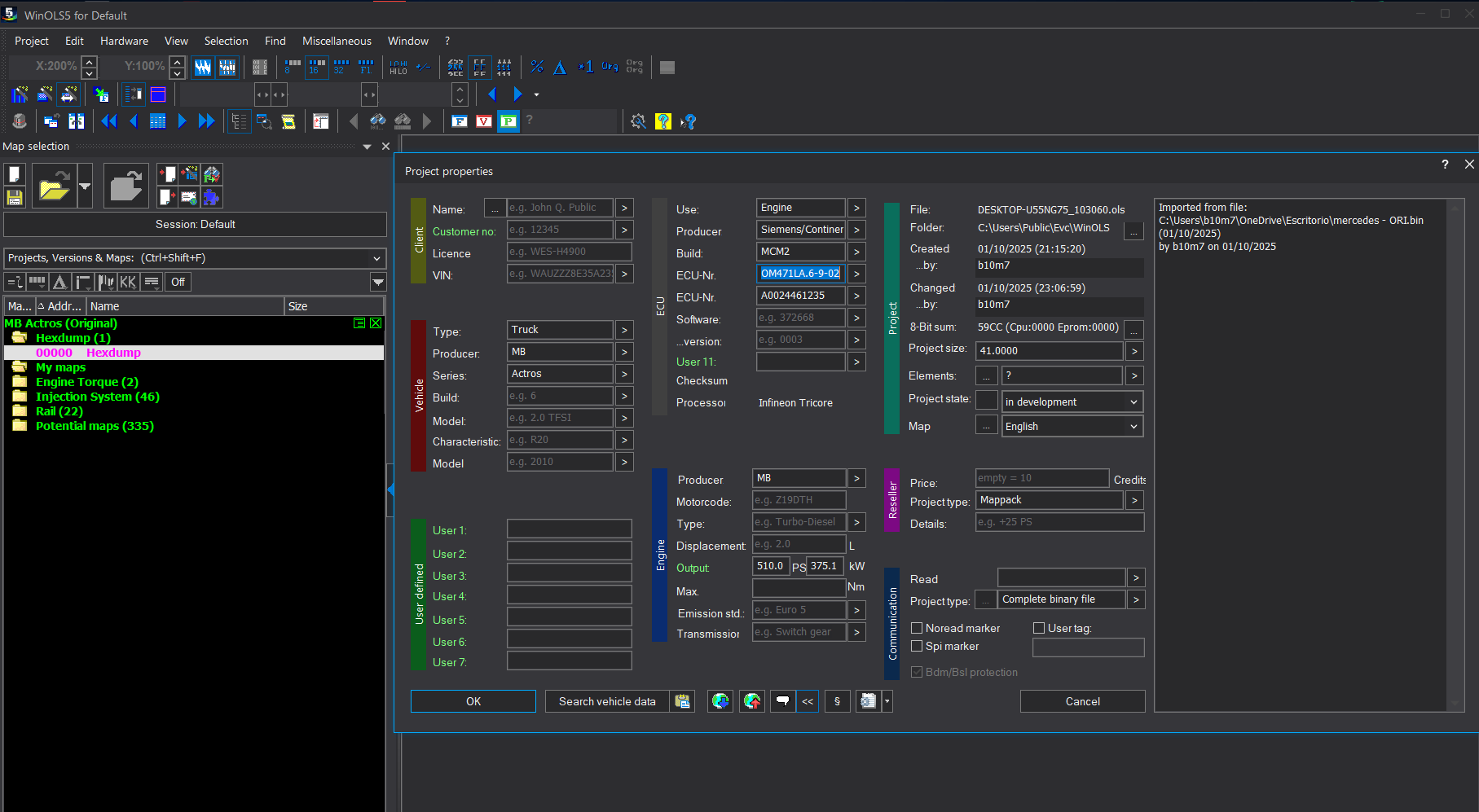Open the Hardware menu
The width and height of the screenshot is (1479, 812).
(x=124, y=41)
